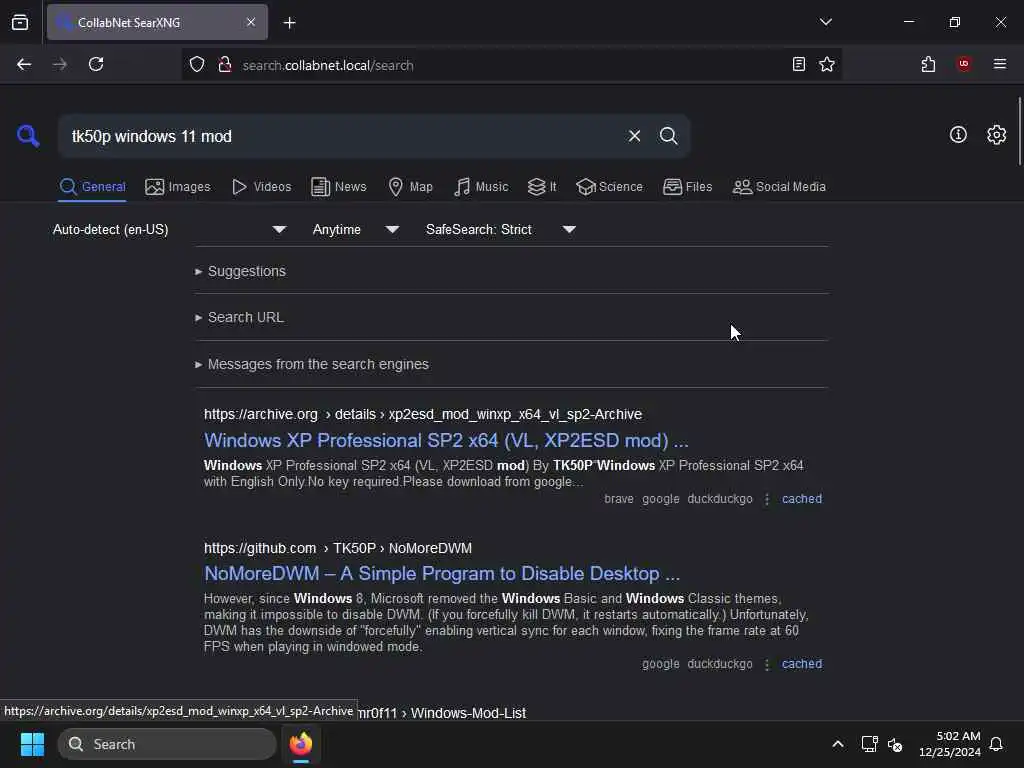Expand the Search URL section
Screen dimensions: 1024x768
239,317
